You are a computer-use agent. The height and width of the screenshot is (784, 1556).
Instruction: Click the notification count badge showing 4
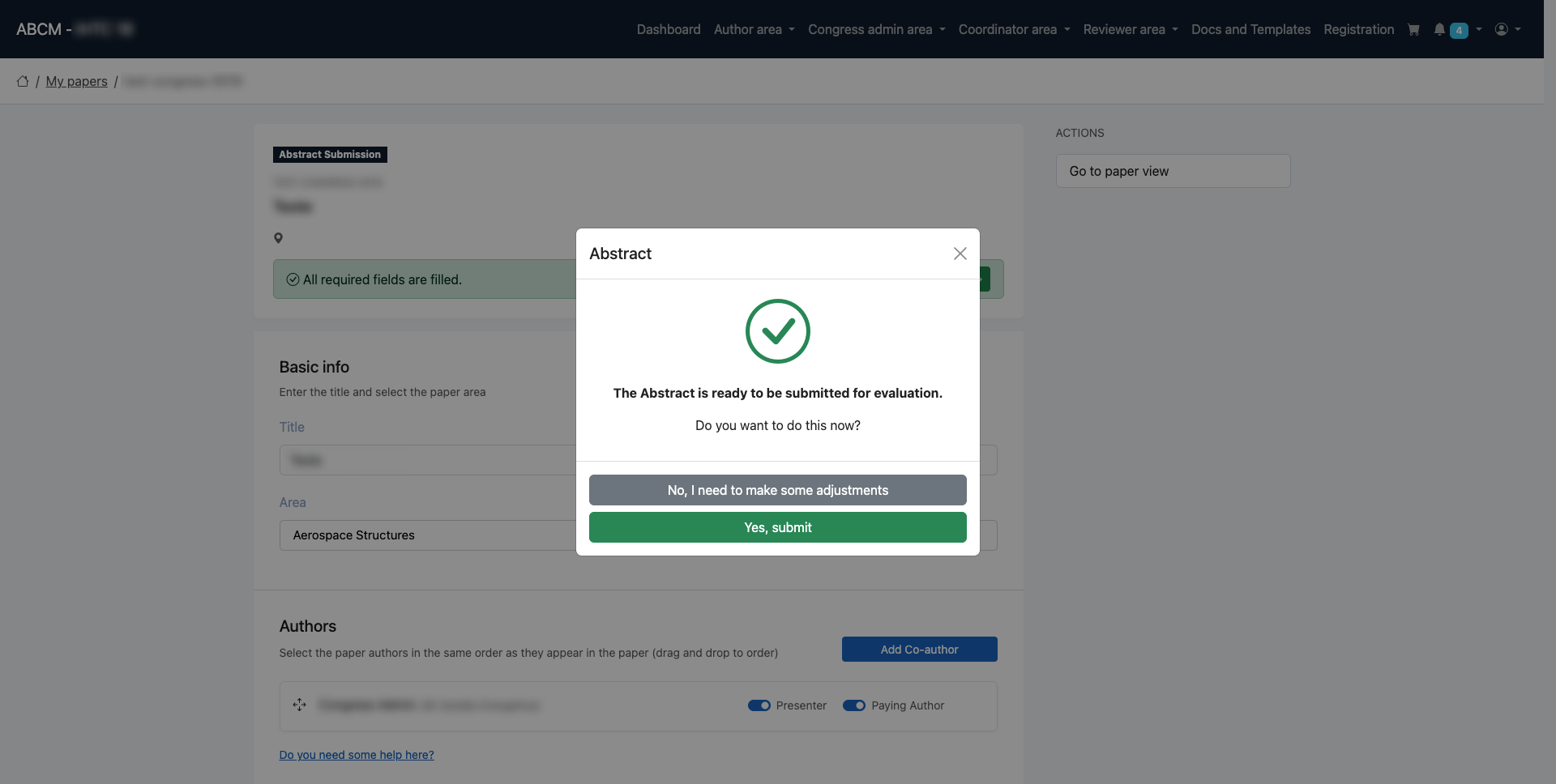1459,30
